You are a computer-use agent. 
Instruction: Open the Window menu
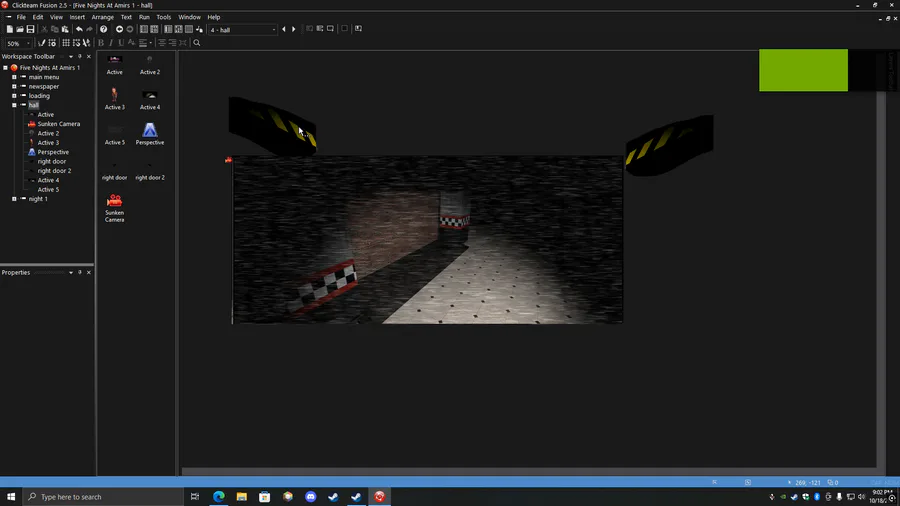[189, 17]
